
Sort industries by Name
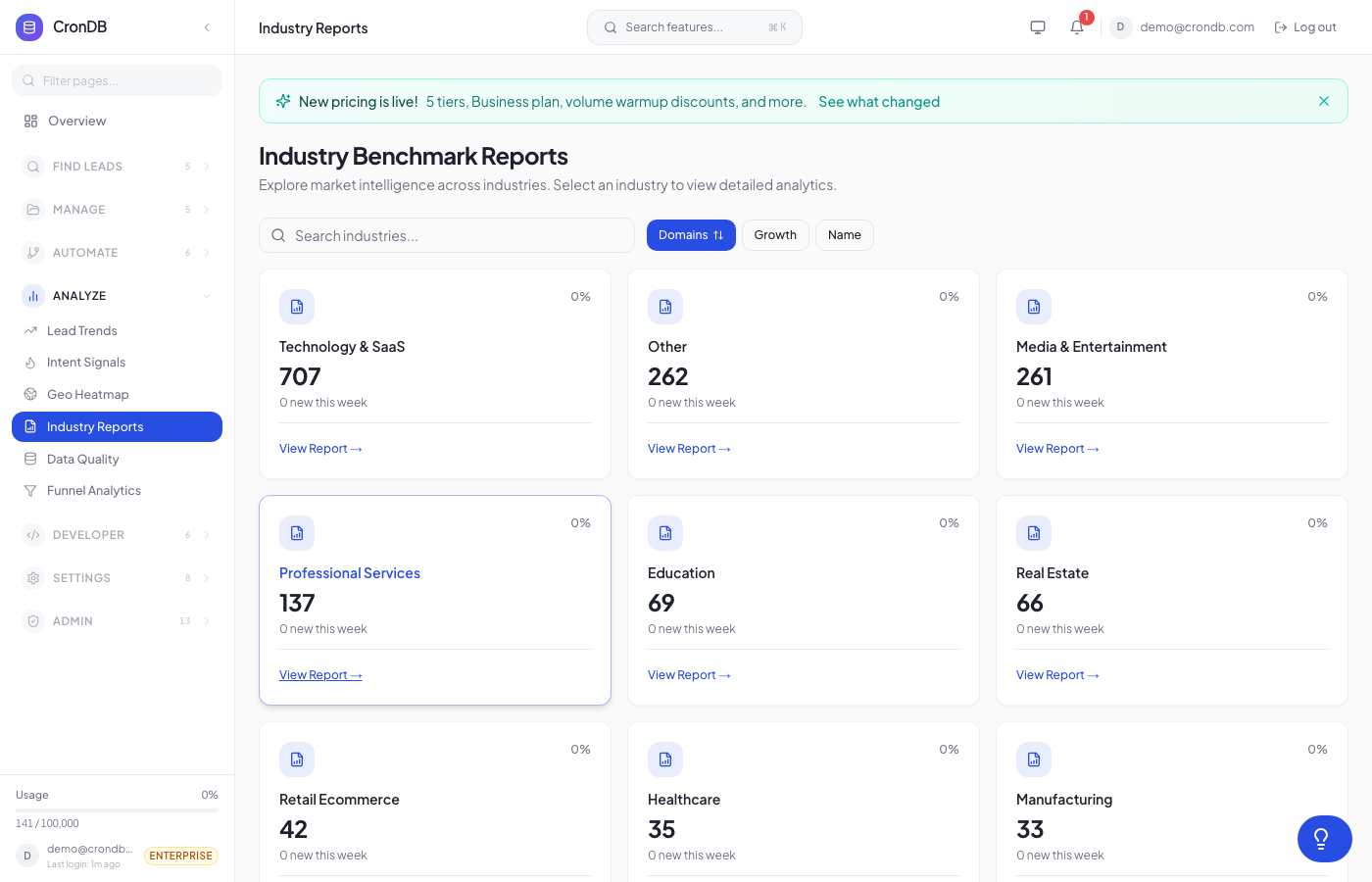point(844,235)
